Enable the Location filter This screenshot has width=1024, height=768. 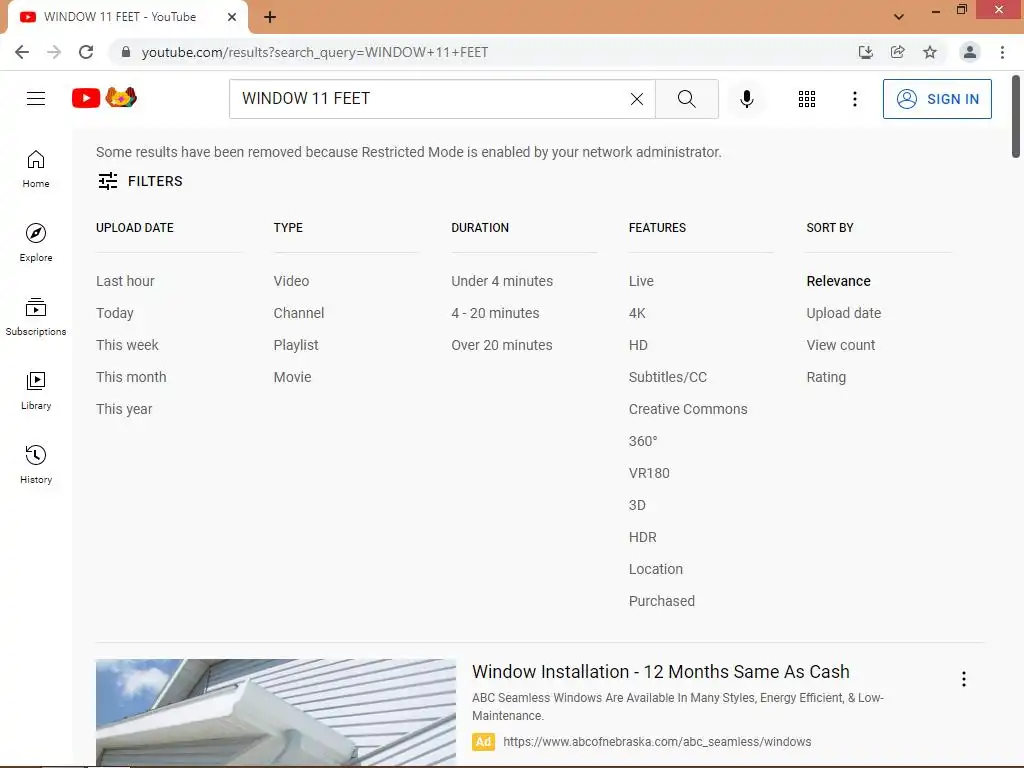pos(656,569)
